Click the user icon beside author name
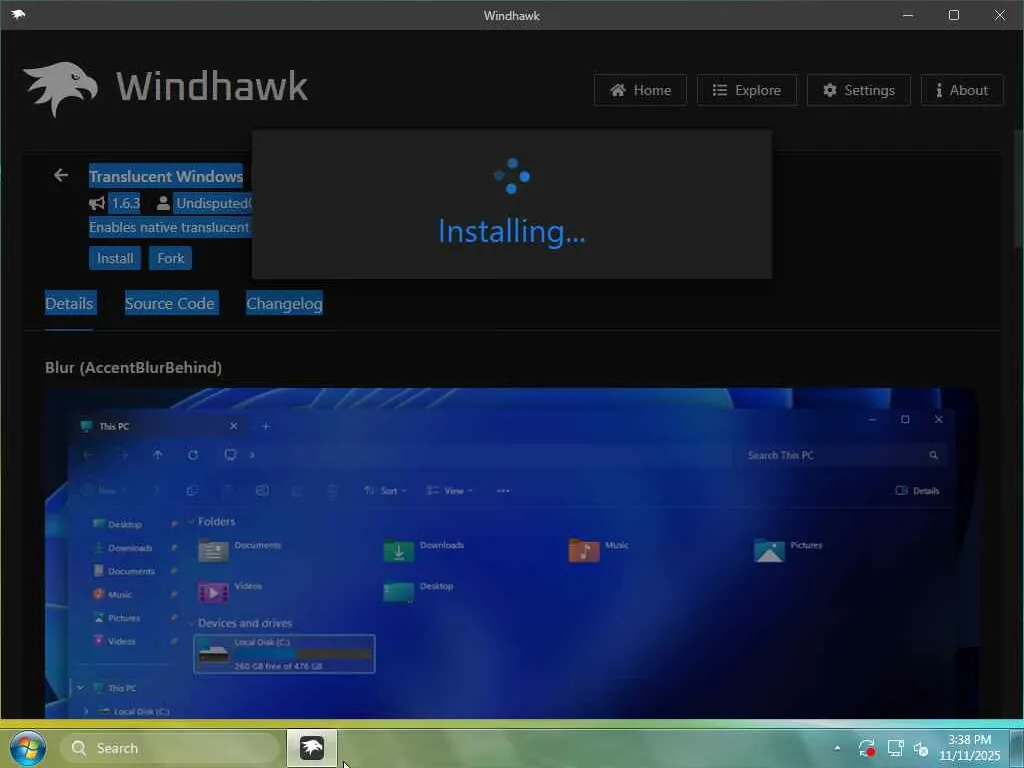 click(163, 203)
